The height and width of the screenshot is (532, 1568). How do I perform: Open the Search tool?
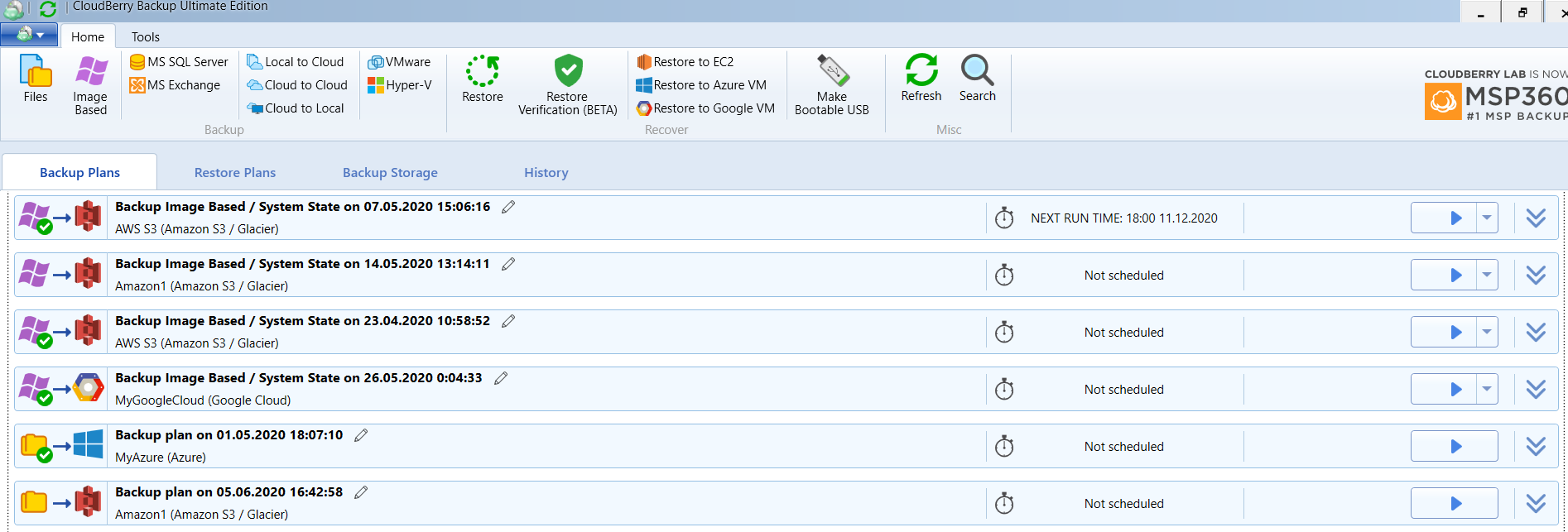tap(978, 79)
